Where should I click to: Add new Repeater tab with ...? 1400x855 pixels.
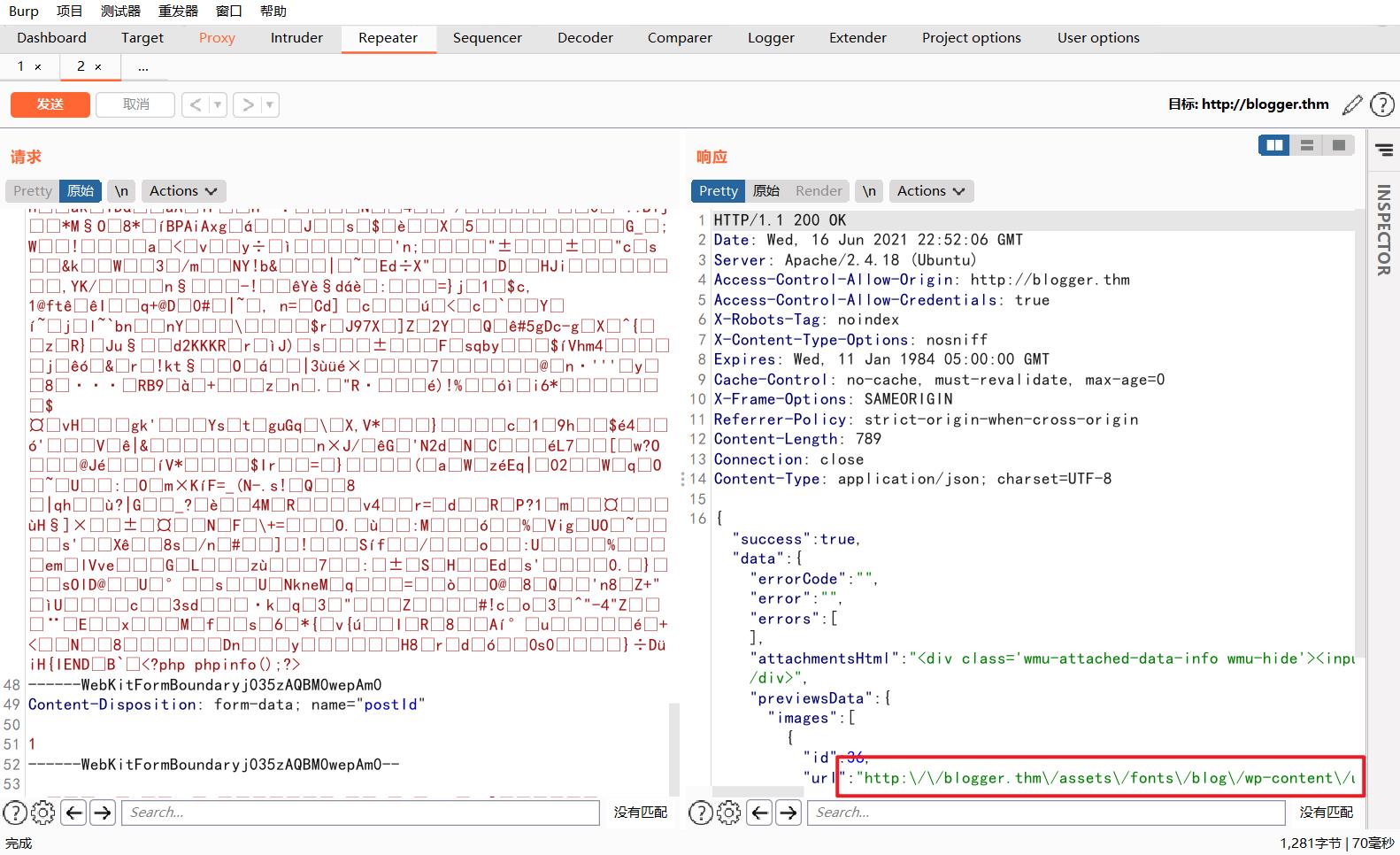click(x=143, y=67)
